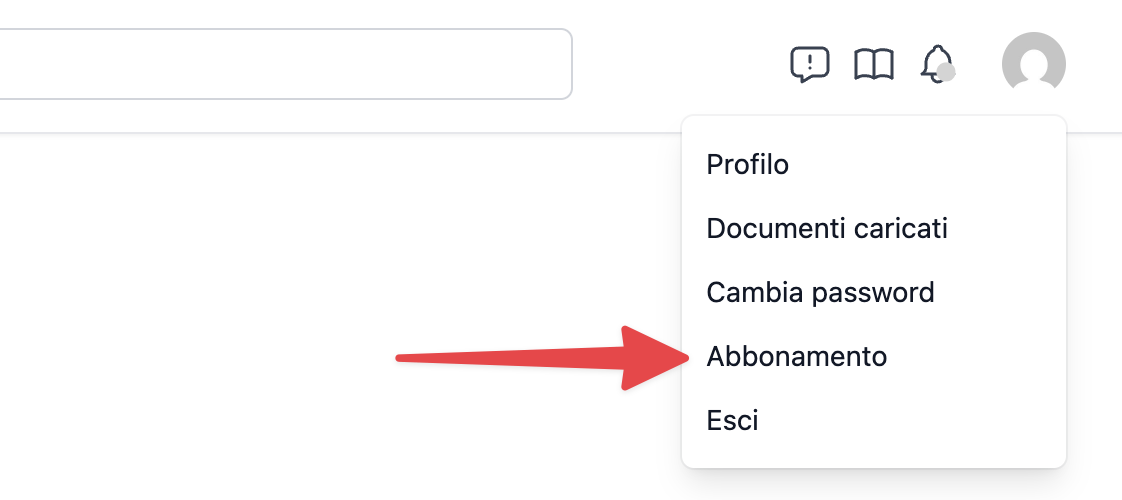
Task: Sign out with the Esci option
Action: [733, 420]
